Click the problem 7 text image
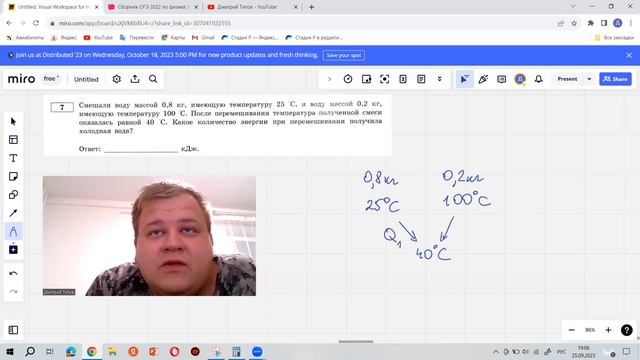 click(x=218, y=125)
